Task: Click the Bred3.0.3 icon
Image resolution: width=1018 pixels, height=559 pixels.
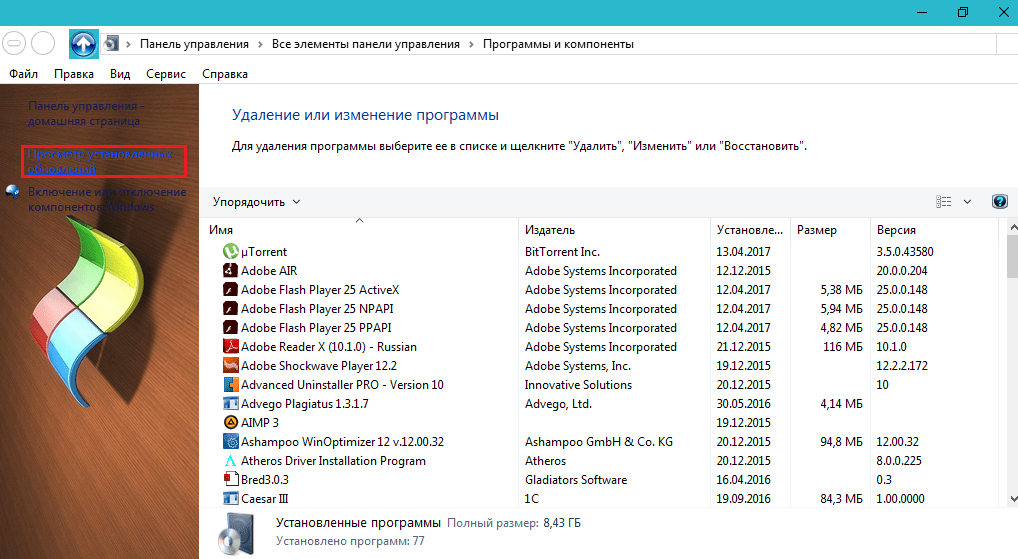Action: (x=230, y=479)
